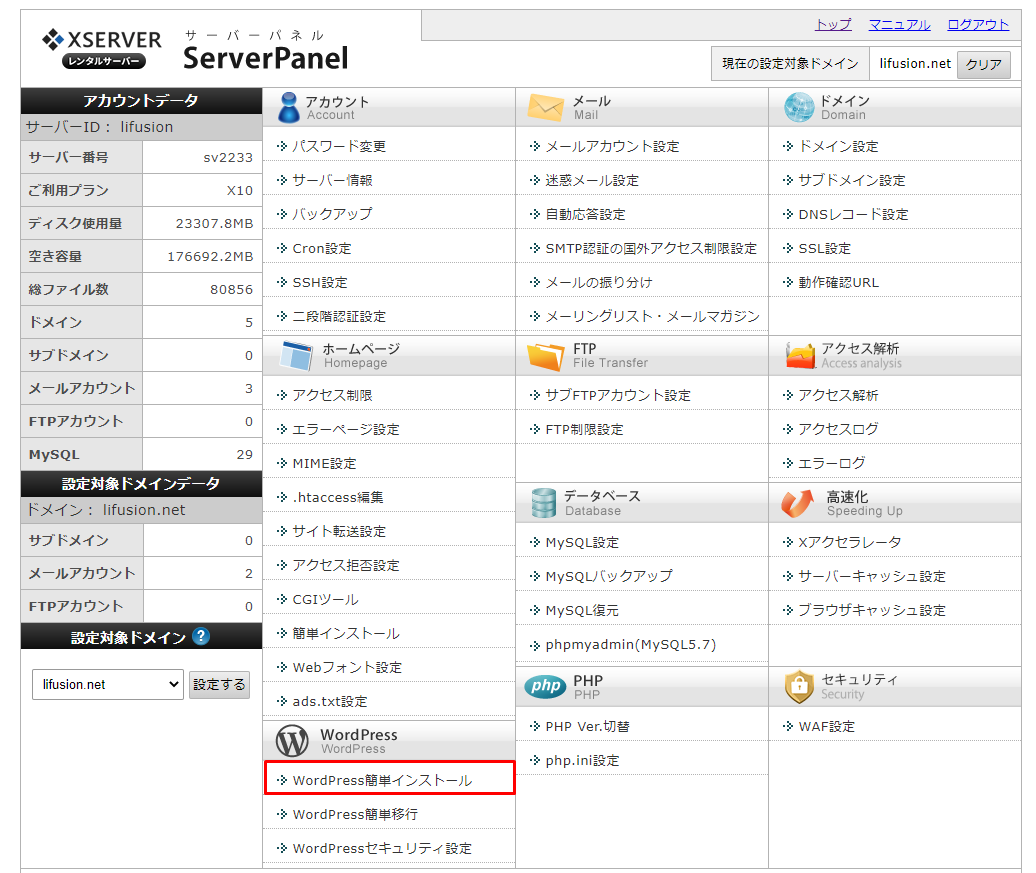Open SSH設定
This screenshot has height=873, width=1036.
(x=320, y=282)
